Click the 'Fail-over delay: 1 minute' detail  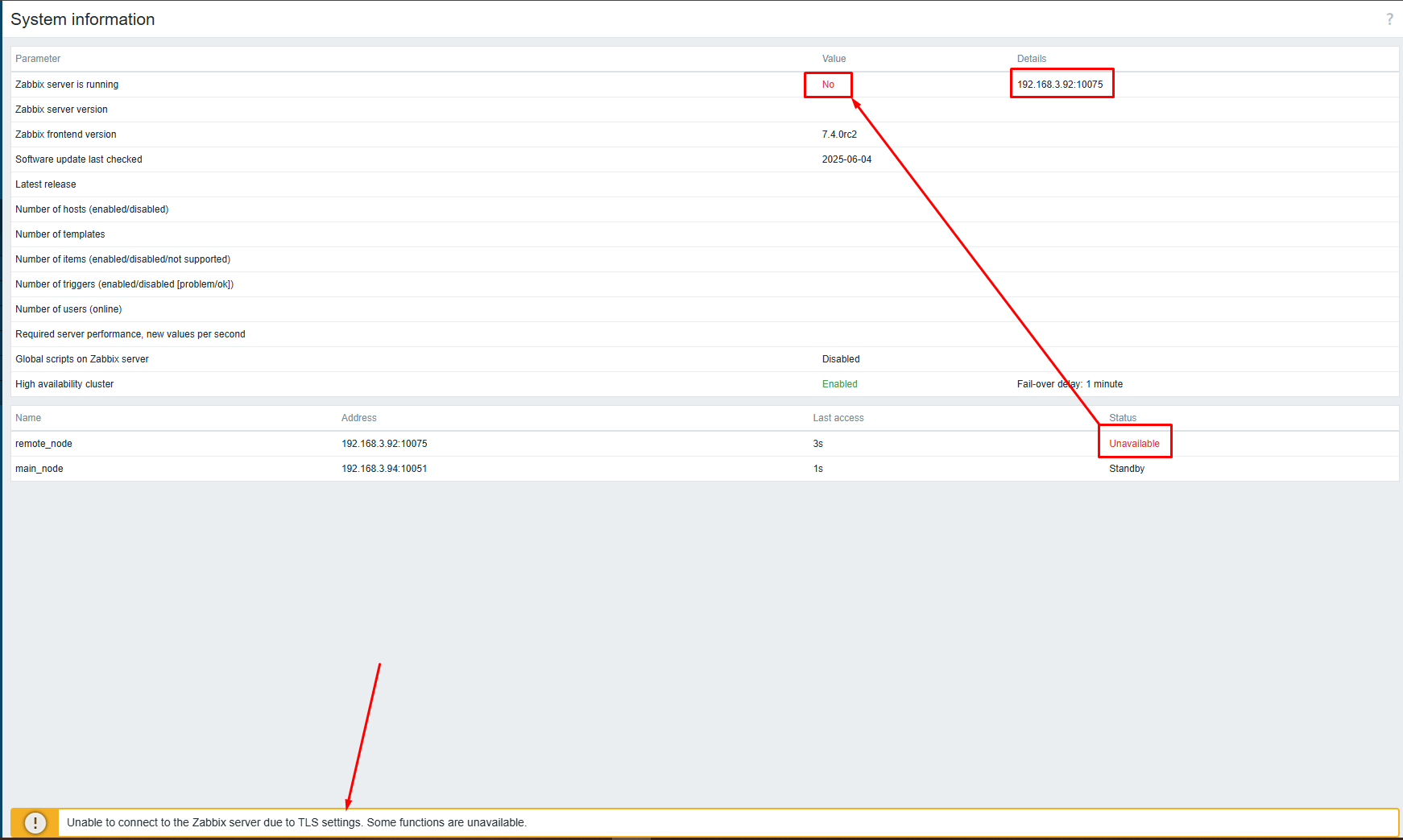pyautogui.click(x=1070, y=384)
